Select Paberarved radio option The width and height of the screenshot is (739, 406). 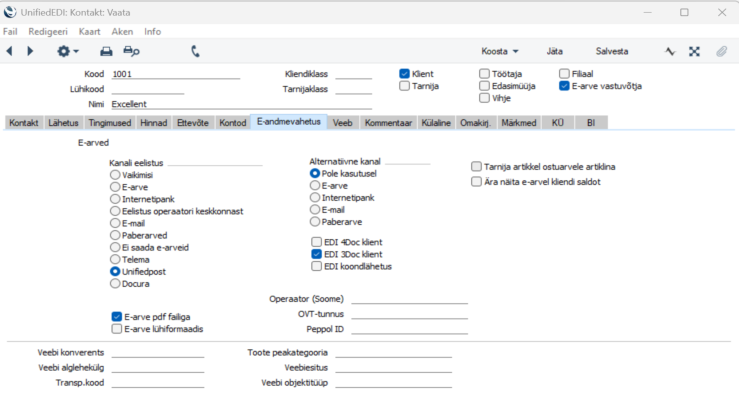tap(115, 235)
